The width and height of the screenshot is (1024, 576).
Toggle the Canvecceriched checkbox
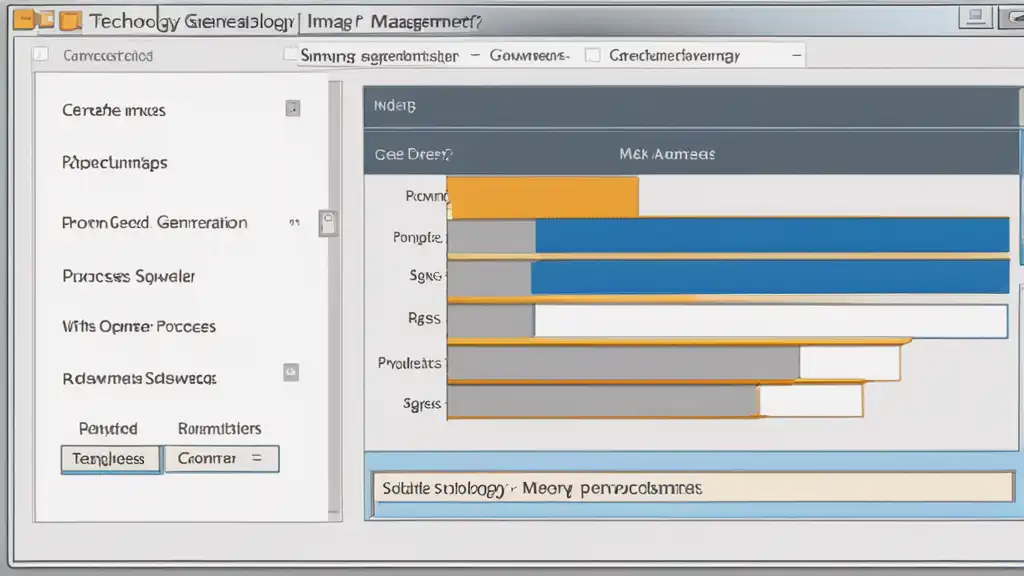[41, 55]
